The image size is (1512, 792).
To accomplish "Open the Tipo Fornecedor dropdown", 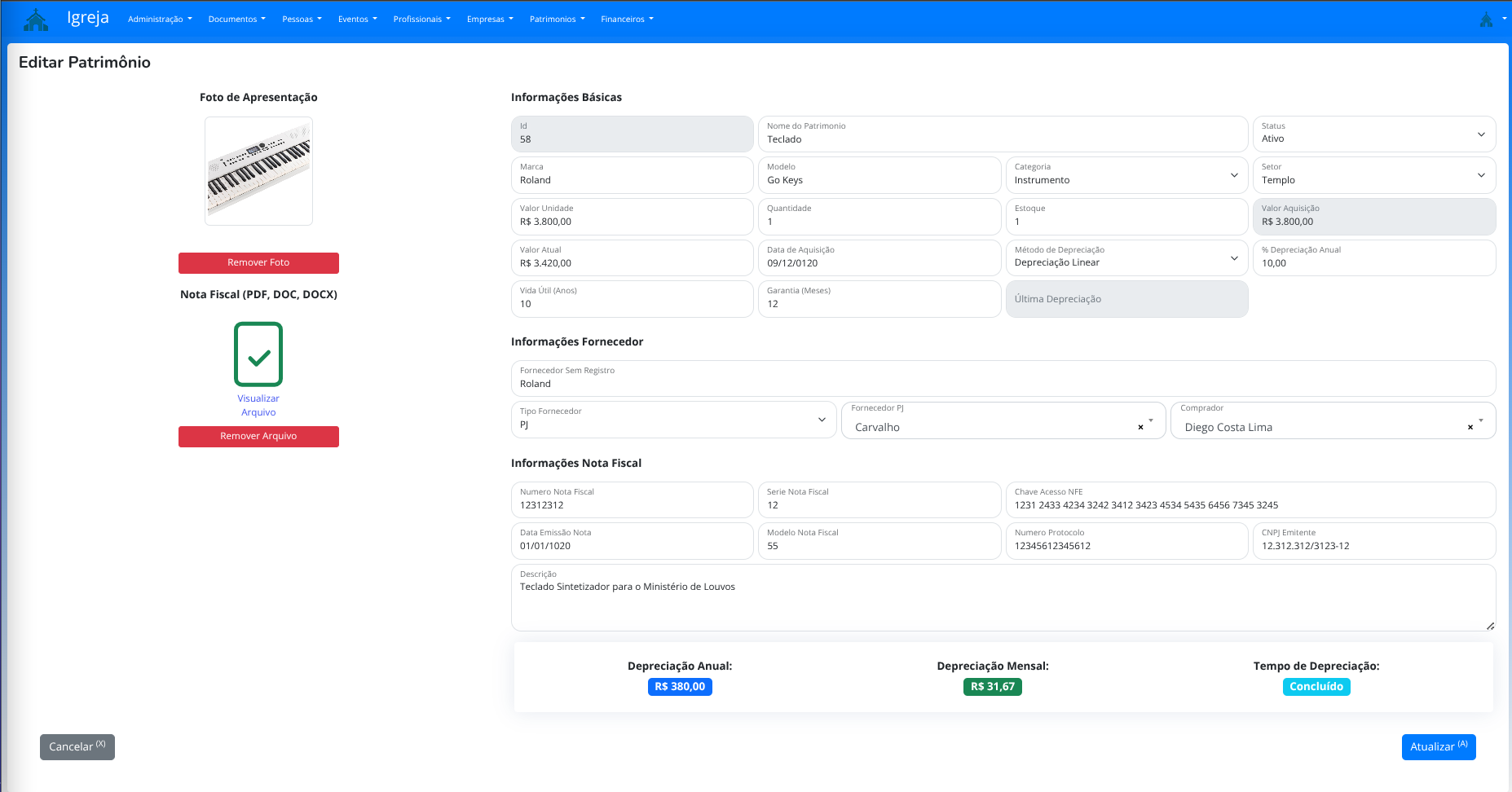I will pos(673,420).
